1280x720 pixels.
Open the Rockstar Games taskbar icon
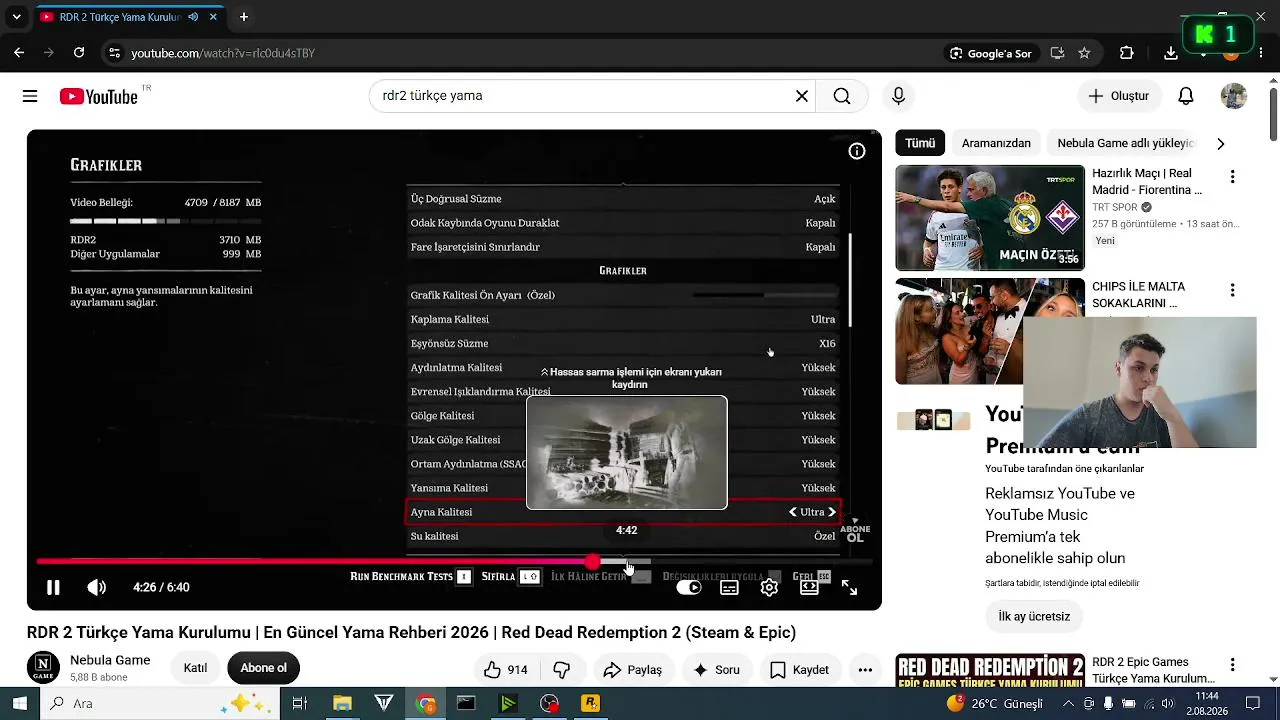pyautogui.click(x=590, y=704)
